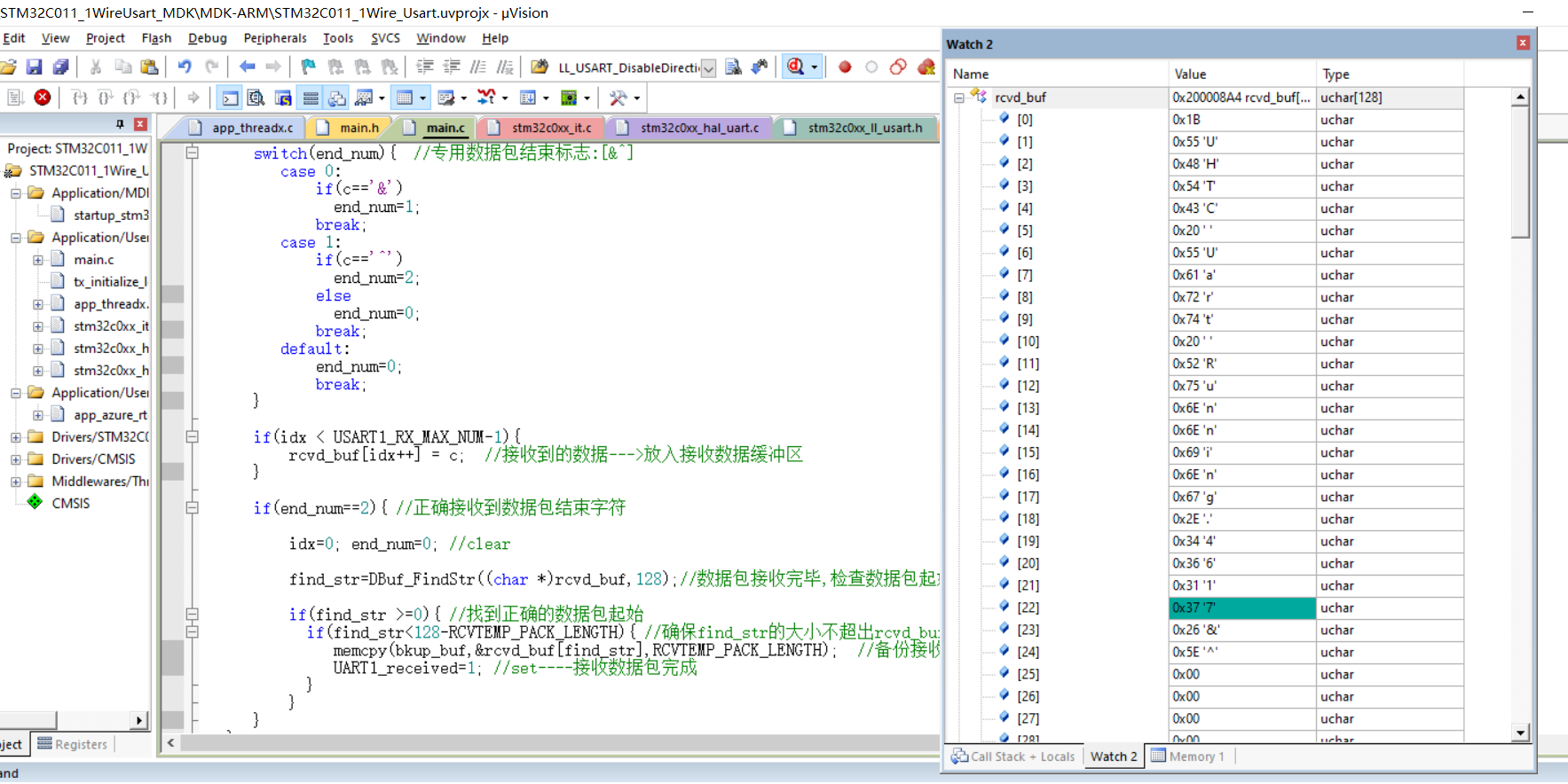Step over the current line

tap(106, 98)
